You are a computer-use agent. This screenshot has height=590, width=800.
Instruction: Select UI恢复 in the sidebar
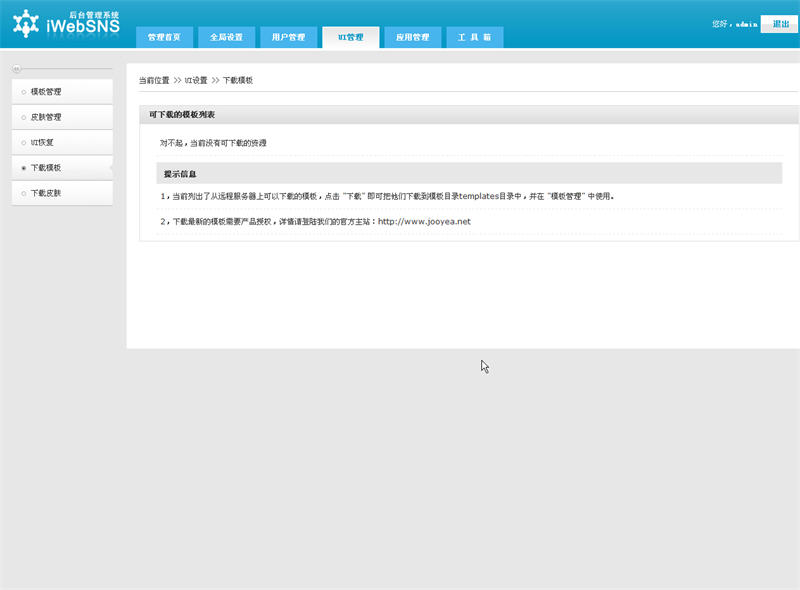pos(62,142)
